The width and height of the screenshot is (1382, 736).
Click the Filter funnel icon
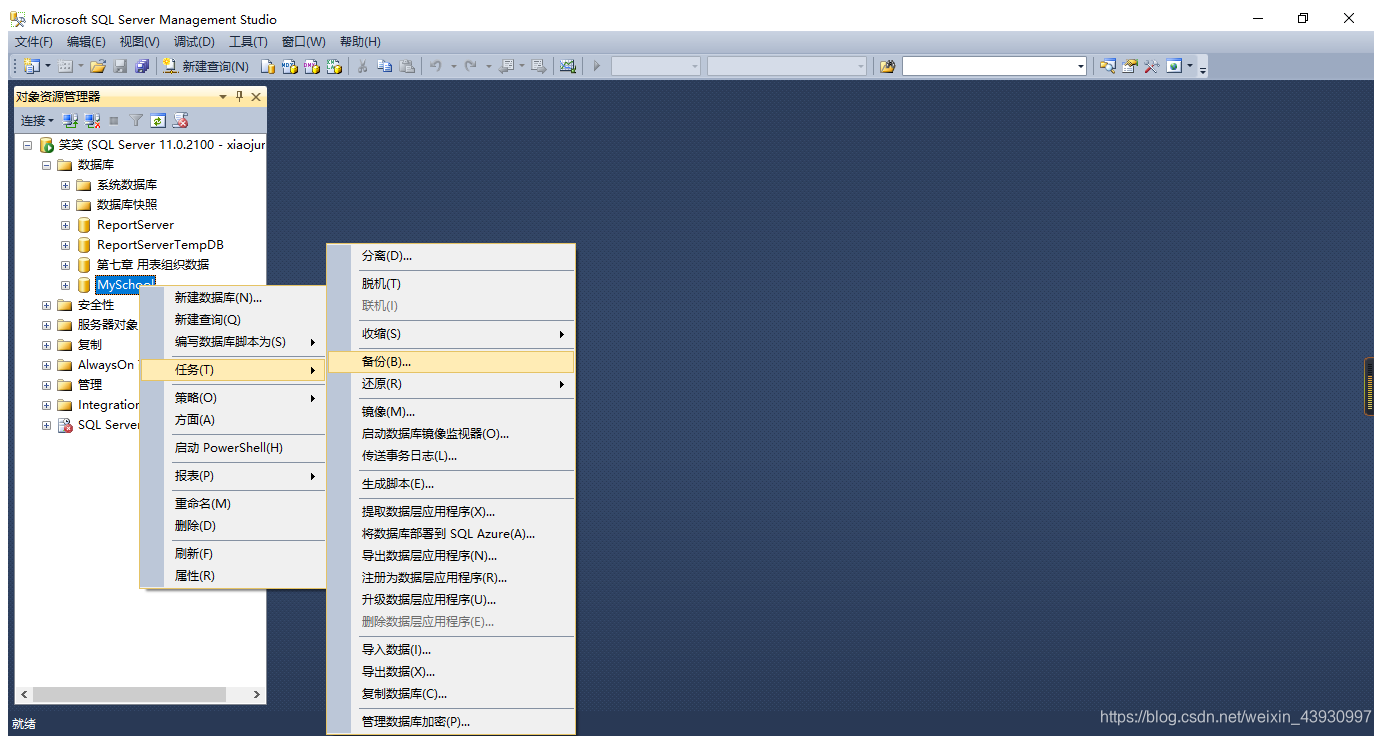click(x=136, y=120)
